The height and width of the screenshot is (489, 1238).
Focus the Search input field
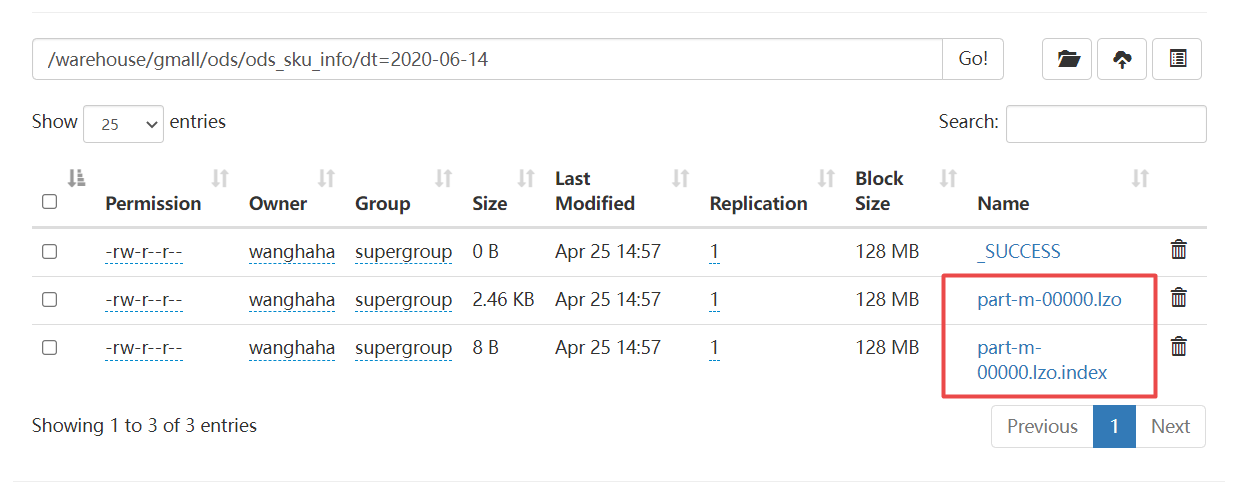(1106, 124)
